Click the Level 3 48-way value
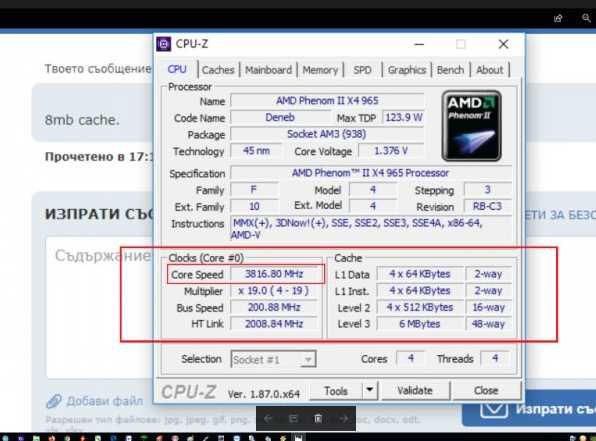The width and height of the screenshot is (596, 441). point(488,324)
